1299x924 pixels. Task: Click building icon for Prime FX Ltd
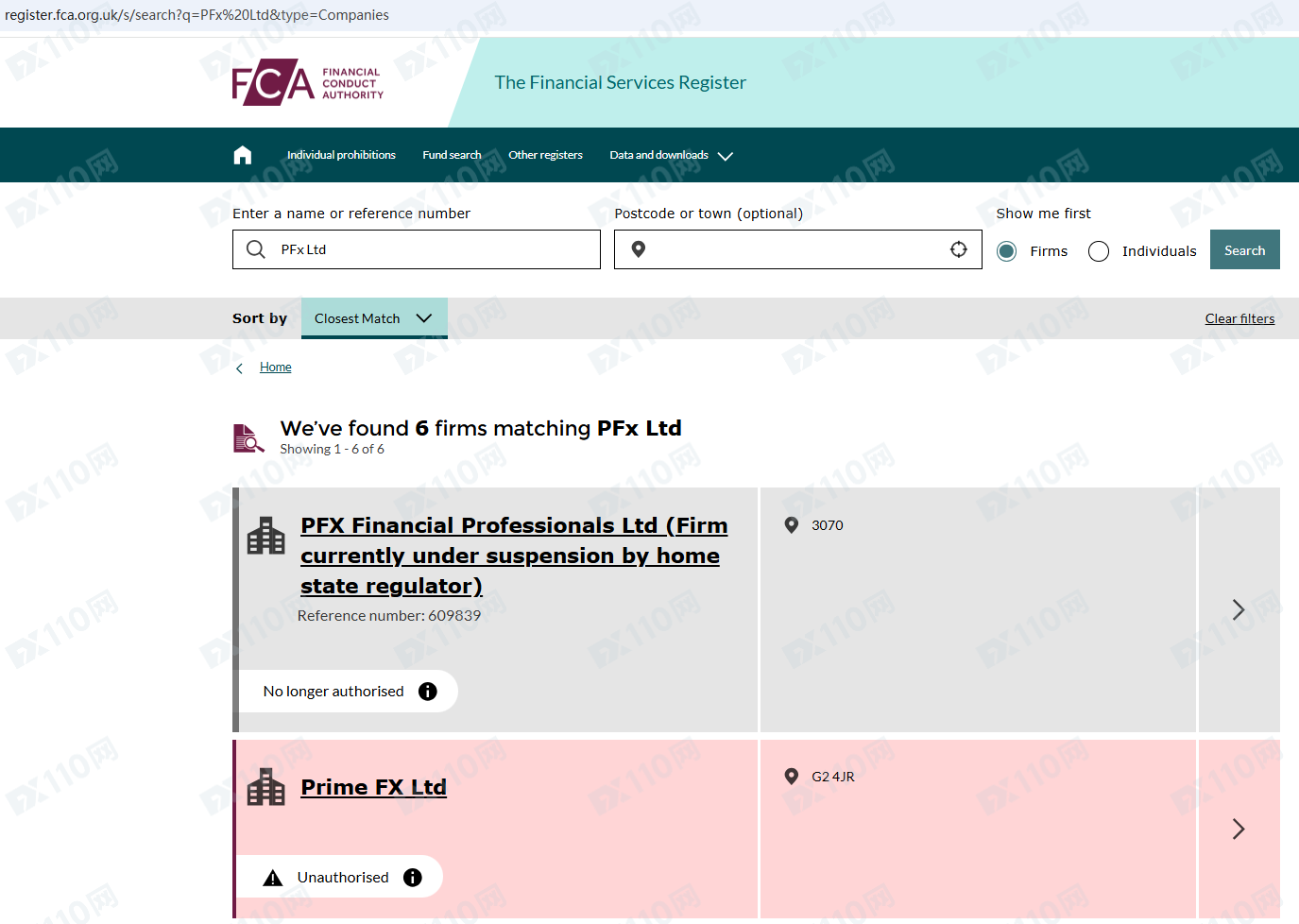265,787
